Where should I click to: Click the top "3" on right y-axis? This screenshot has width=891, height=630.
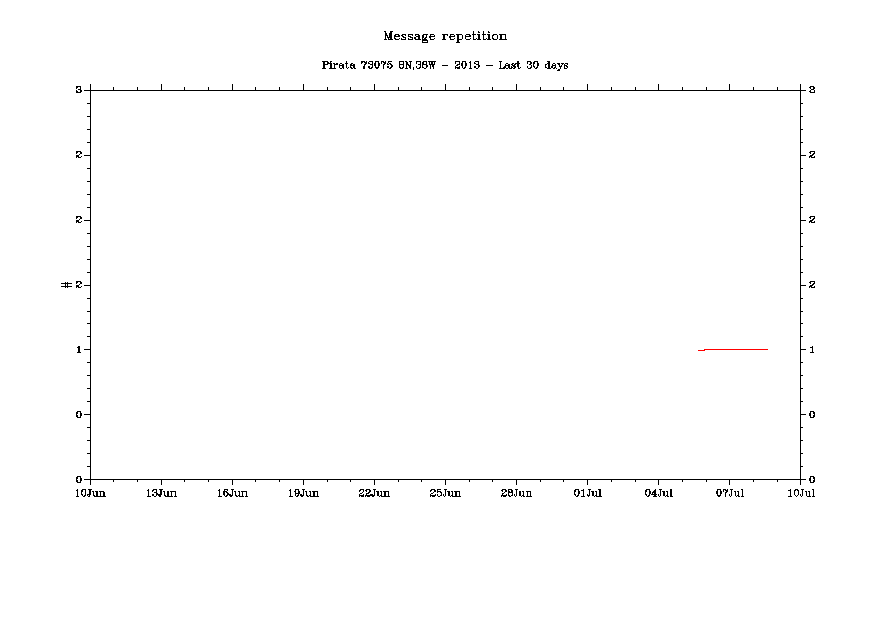[812, 90]
